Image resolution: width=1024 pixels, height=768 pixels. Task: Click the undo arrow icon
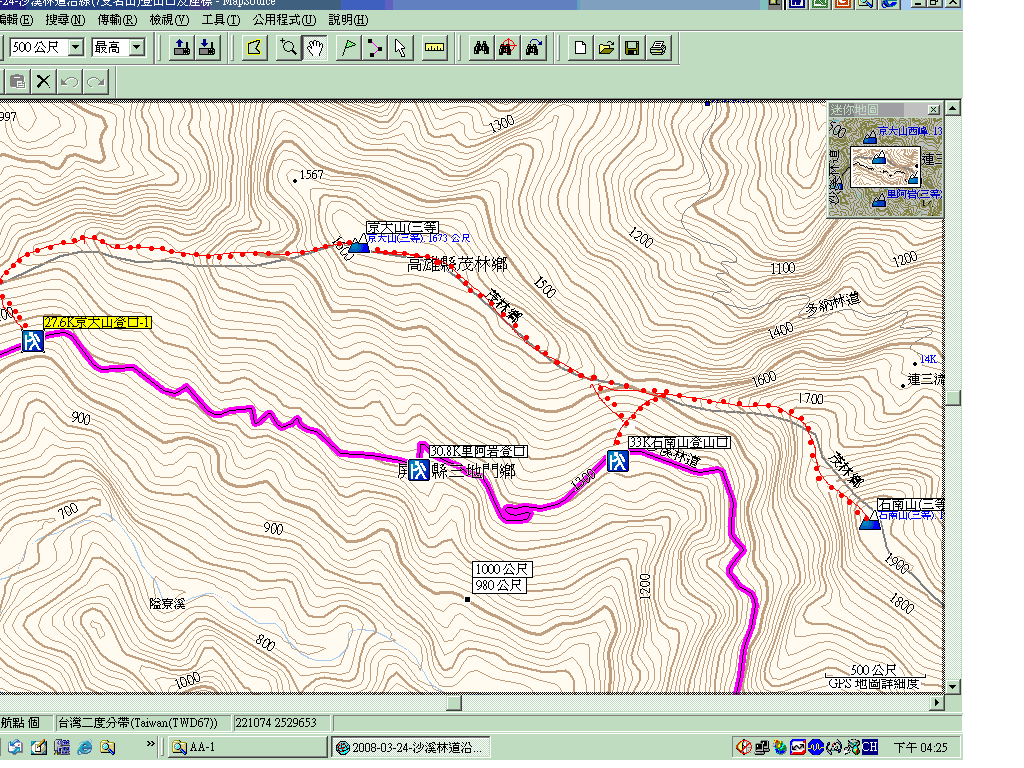point(69,82)
